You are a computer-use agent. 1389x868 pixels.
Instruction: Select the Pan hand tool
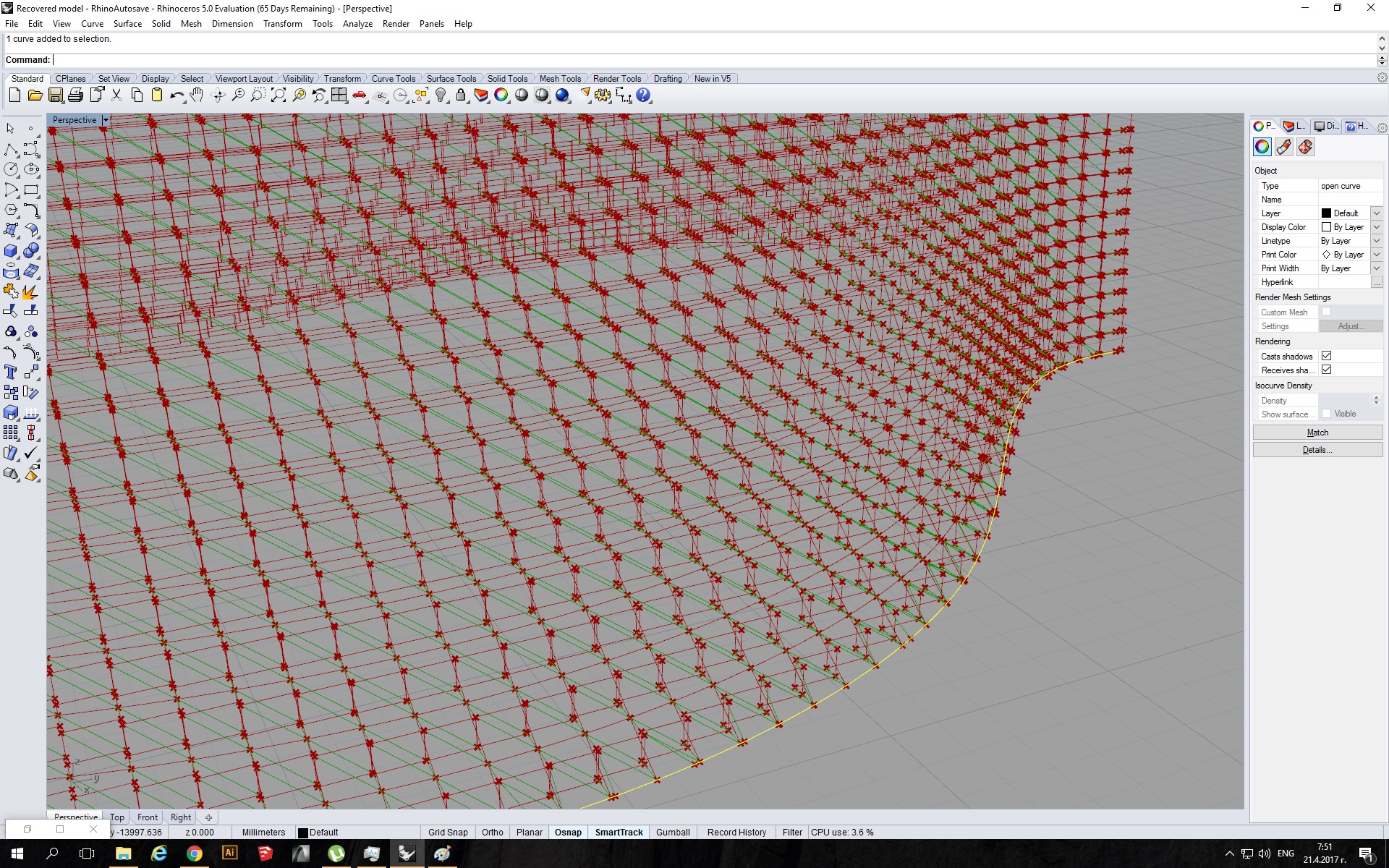tap(197, 95)
